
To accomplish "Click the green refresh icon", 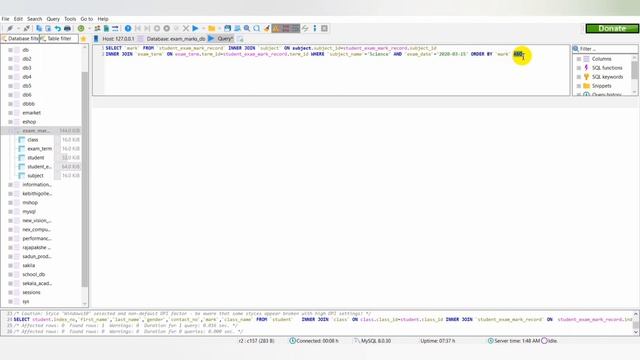I will (x=81, y=29).
